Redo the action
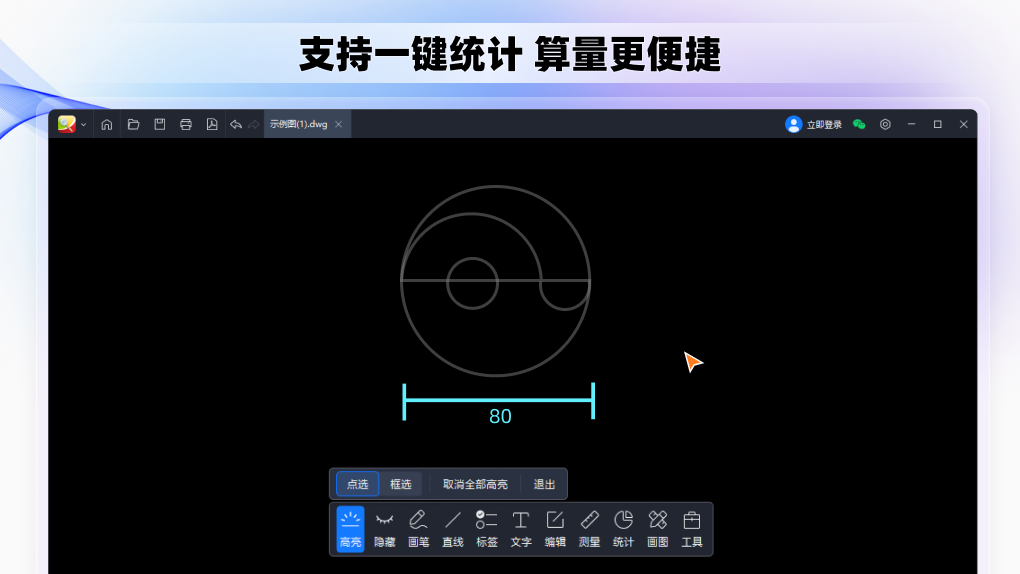Viewport: 1020px width, 574px height. pos(254,124)
